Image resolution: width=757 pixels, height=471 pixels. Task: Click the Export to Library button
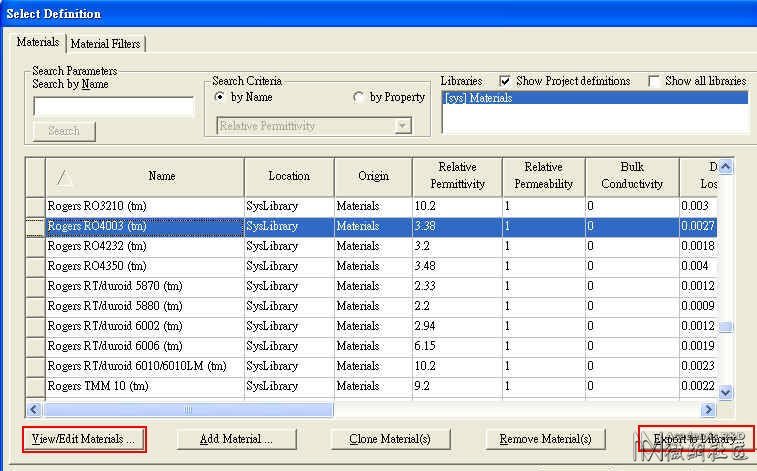click(696, 439)
